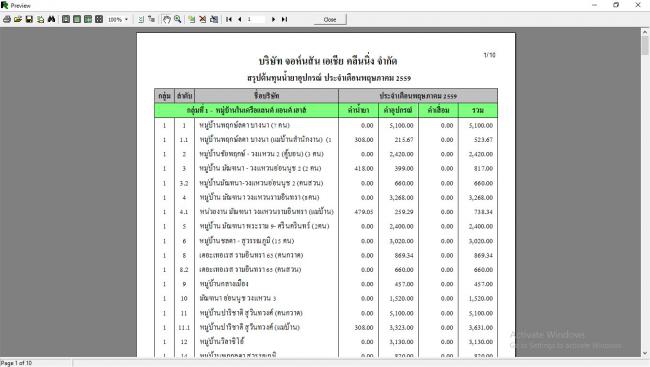This screenshot has width=650, height=367.
Task: Go to the previous page
Action: [x=240, y=19]
